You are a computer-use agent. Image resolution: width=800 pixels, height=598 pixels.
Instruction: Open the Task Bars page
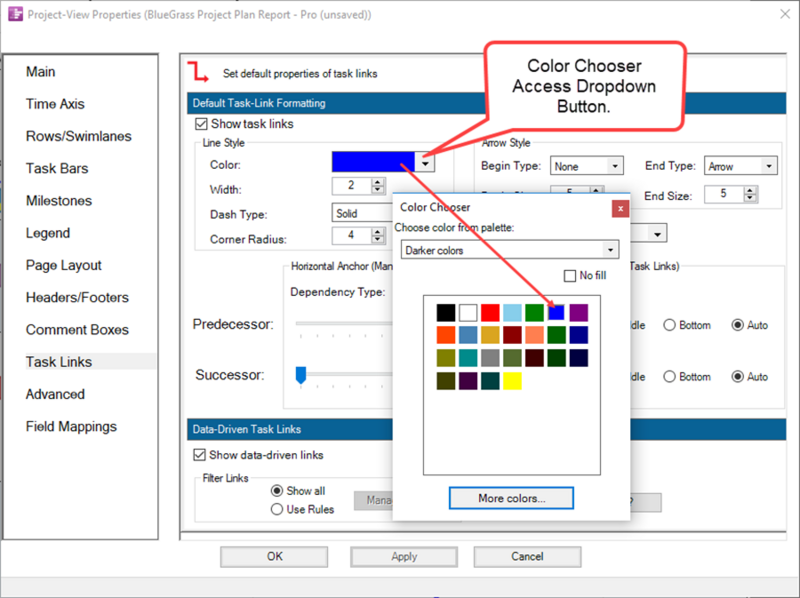(57, 168)
